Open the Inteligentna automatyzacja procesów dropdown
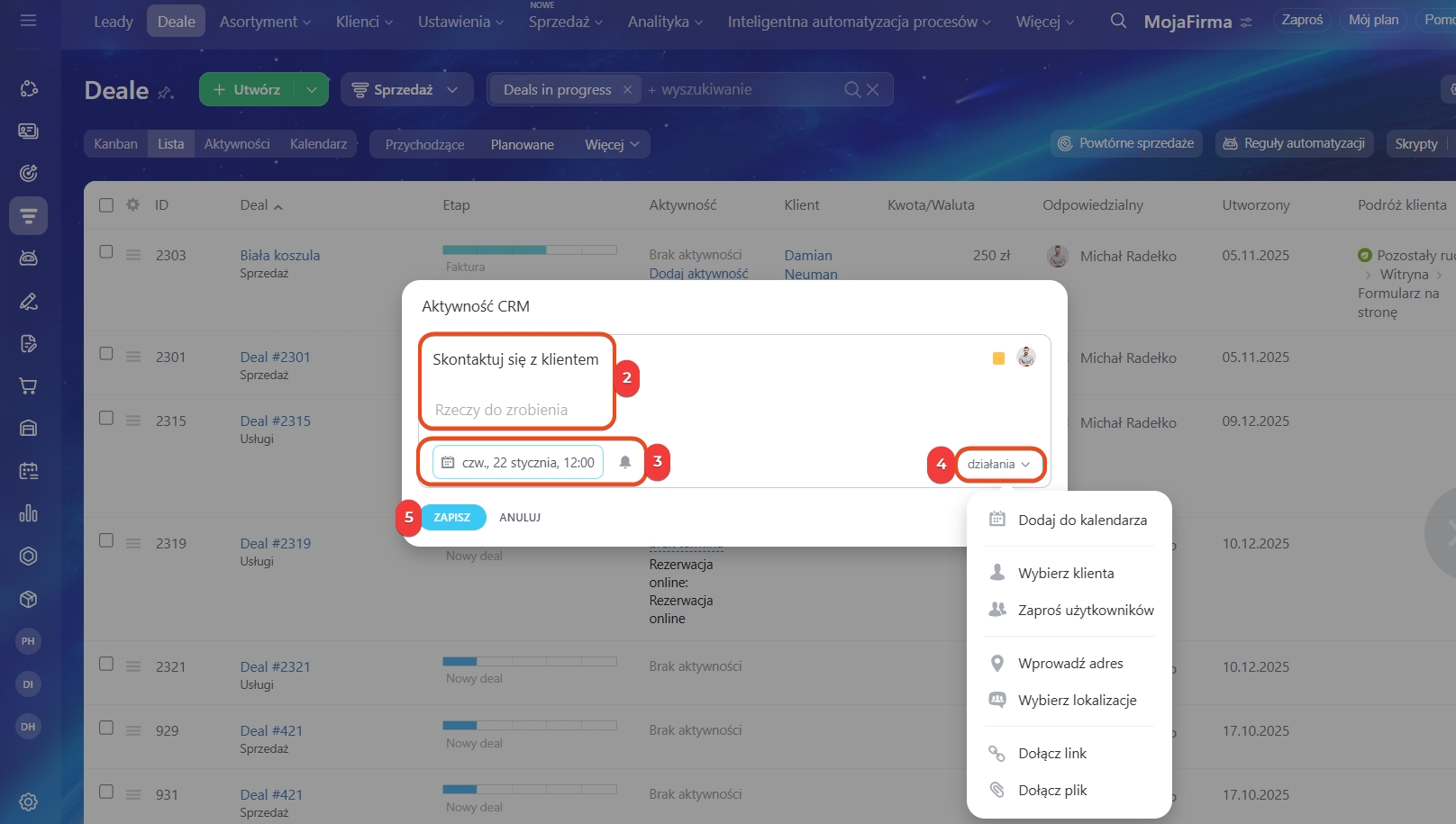The width and height of the screenshot is (1456, 824). coord(859,22)
